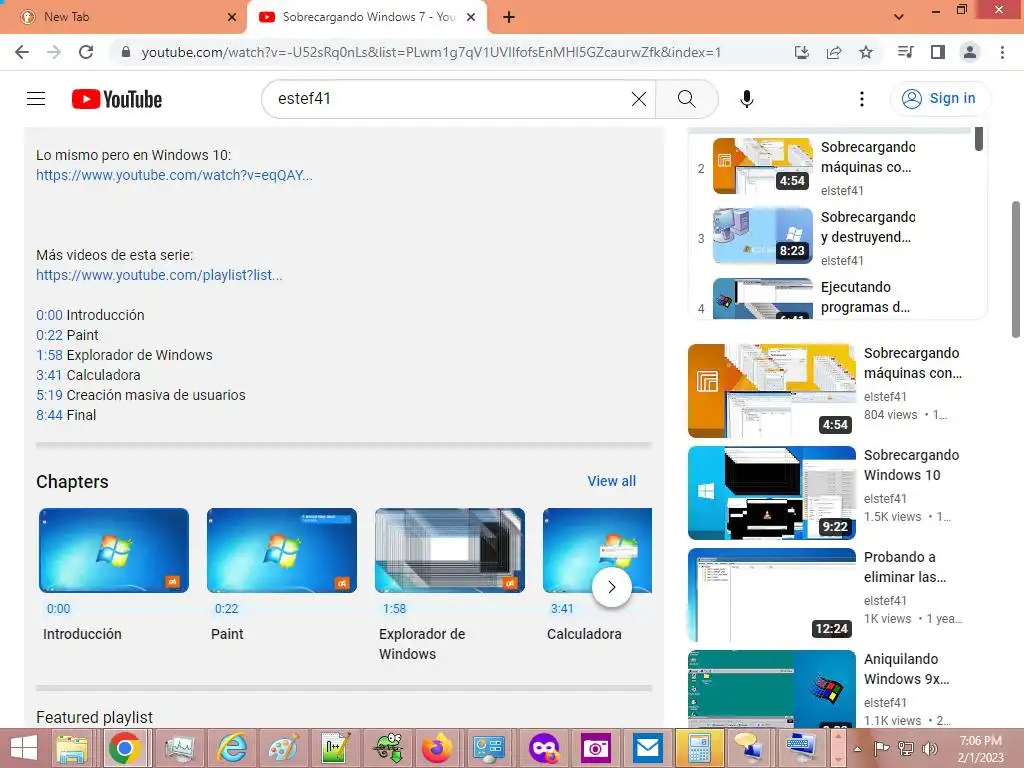Open Internet Explorer from the taskbar
1024x768 pixels.
(232, 748)
